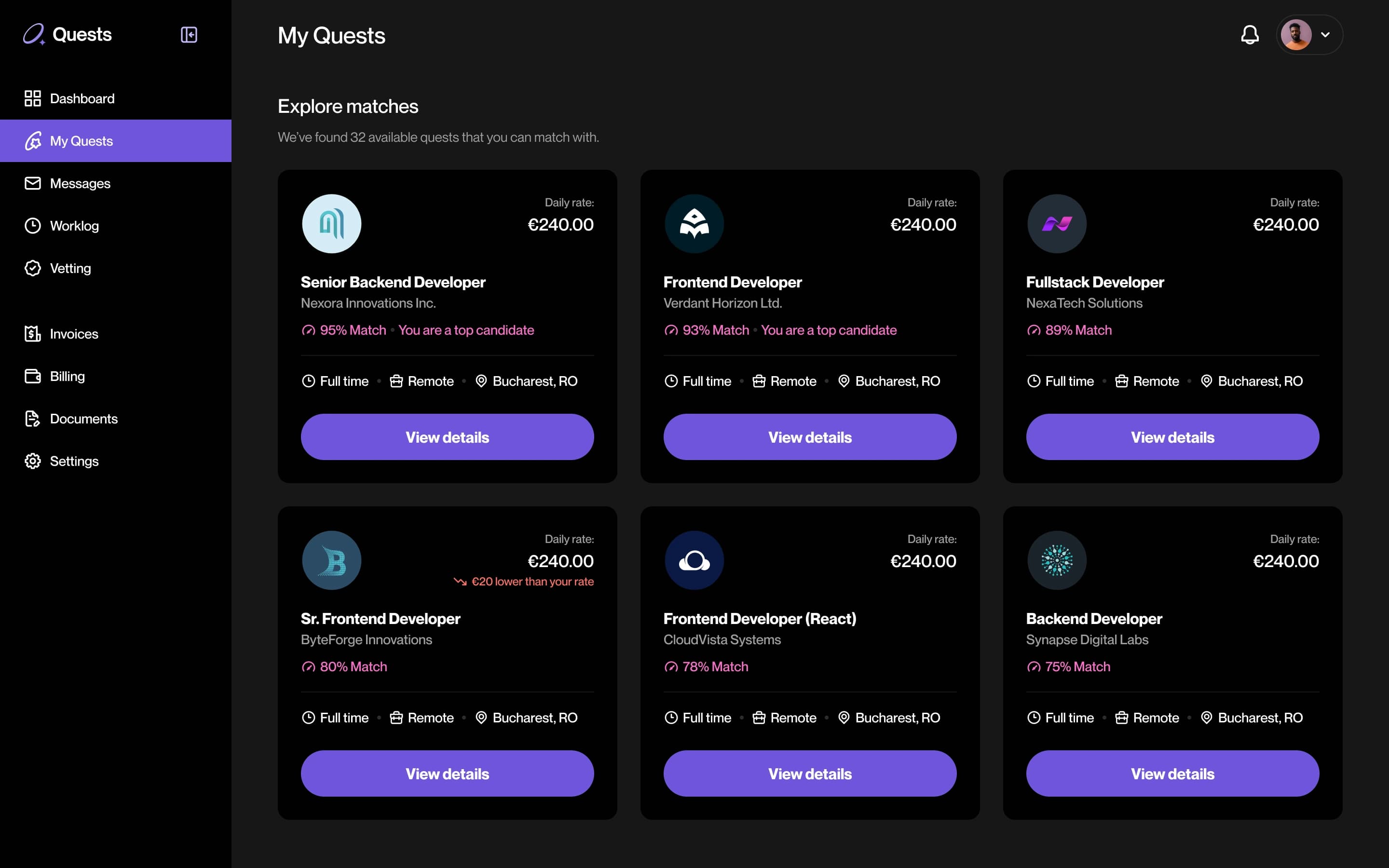Collapse the sidebar panel icon
The height and width of the screenshot is (868, 1389).
click(189, 35)
